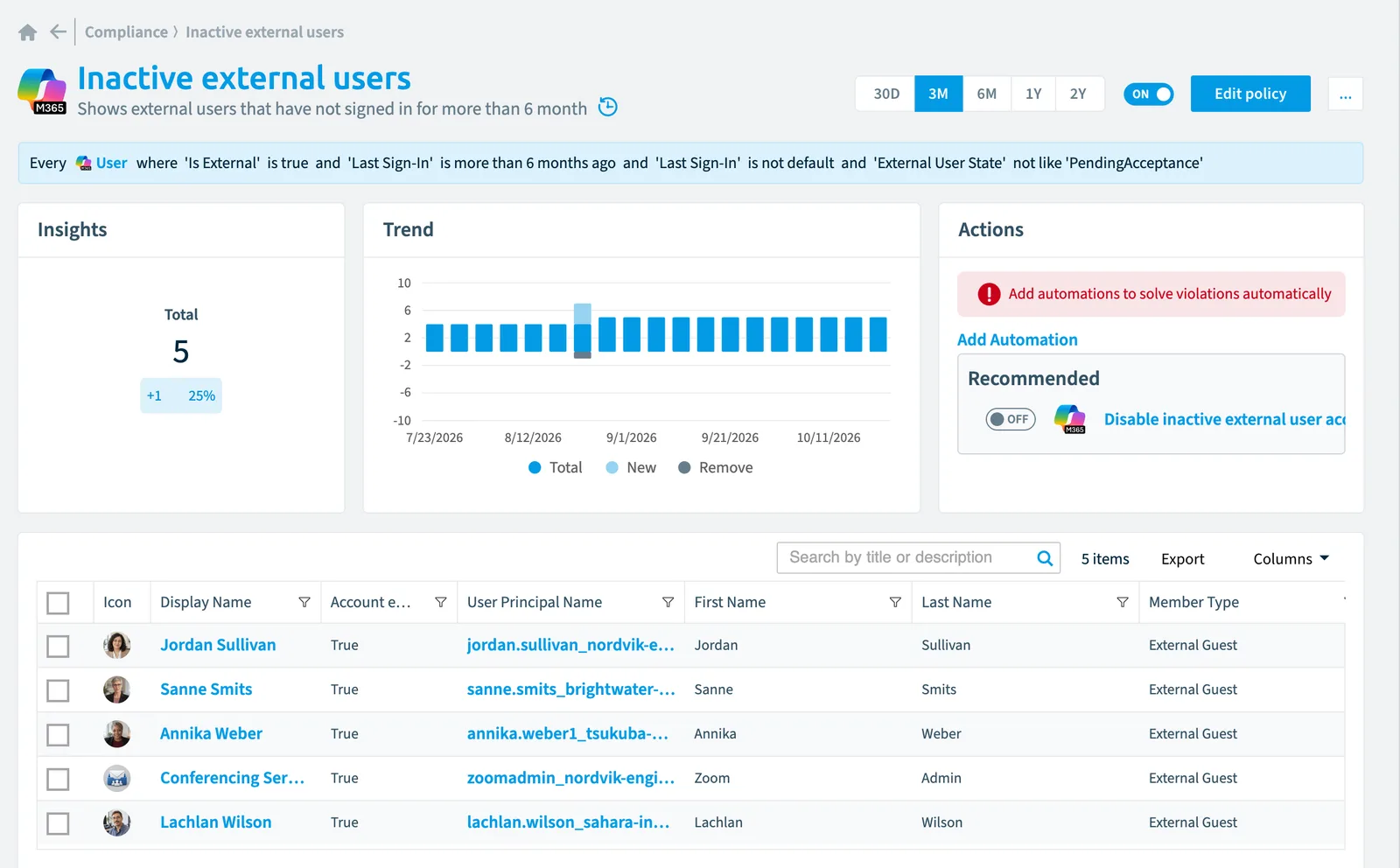Switch to the 2Y time range
Viewport: 1400px width, 868px height.
(1079, 94)
